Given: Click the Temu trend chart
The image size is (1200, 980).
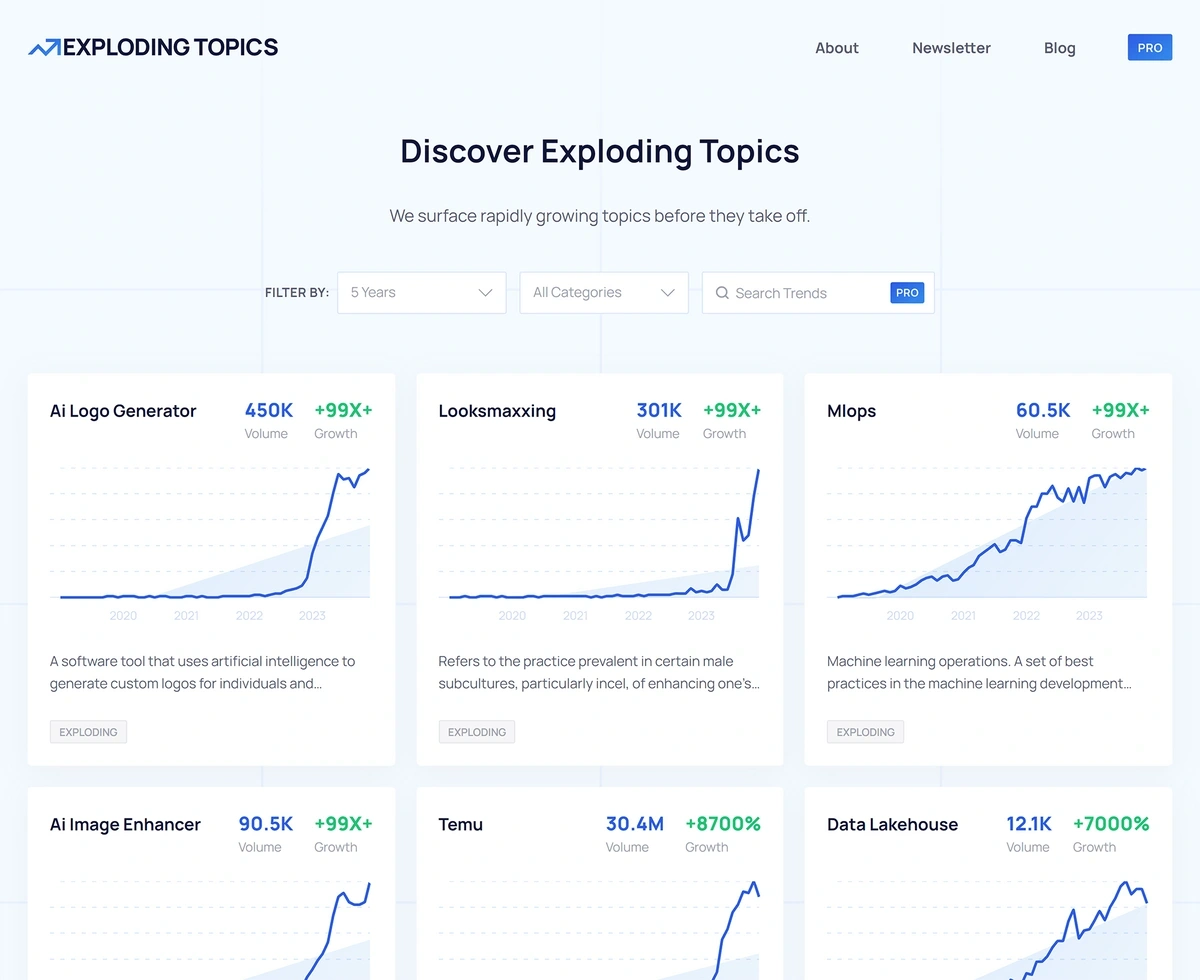Looking at the screenshot, I should pos(600,928).
